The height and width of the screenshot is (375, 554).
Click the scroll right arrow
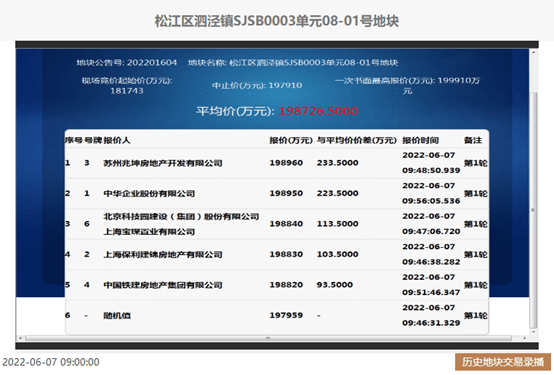coord(524,338)
